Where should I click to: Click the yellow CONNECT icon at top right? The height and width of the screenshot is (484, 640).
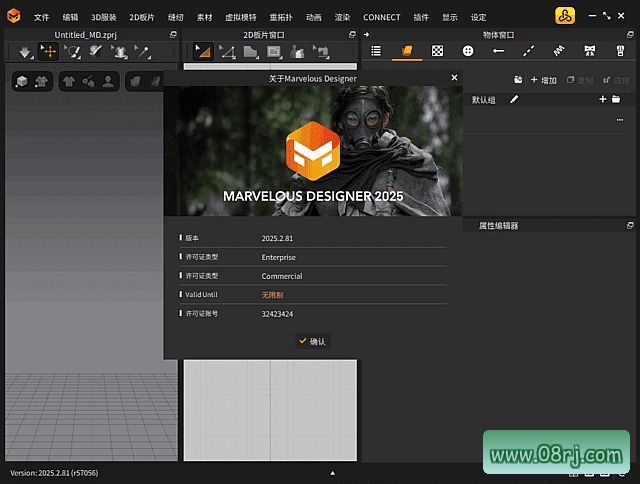(565, 16)
